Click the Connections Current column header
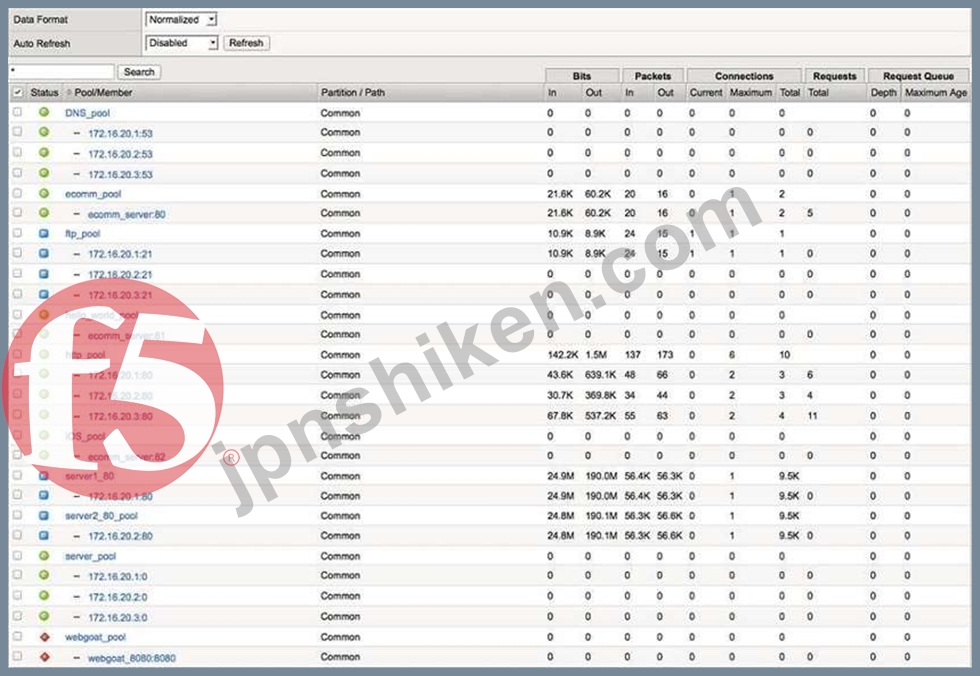980x676 pixels. pos(706,92)
